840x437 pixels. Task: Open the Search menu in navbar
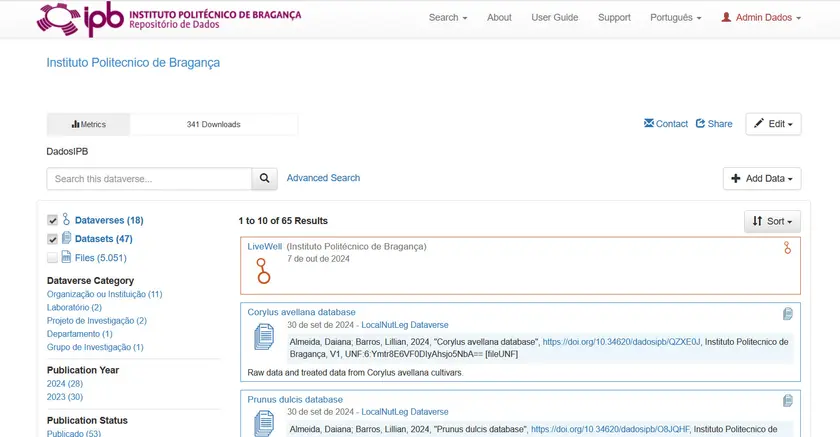click(447, 18)
